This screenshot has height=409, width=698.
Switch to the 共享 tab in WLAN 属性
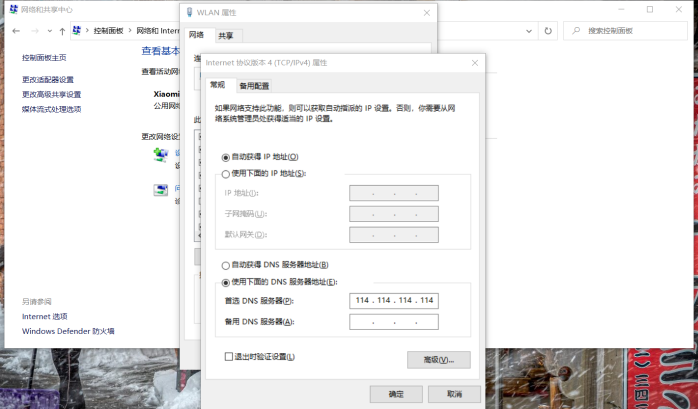[225, 35]
